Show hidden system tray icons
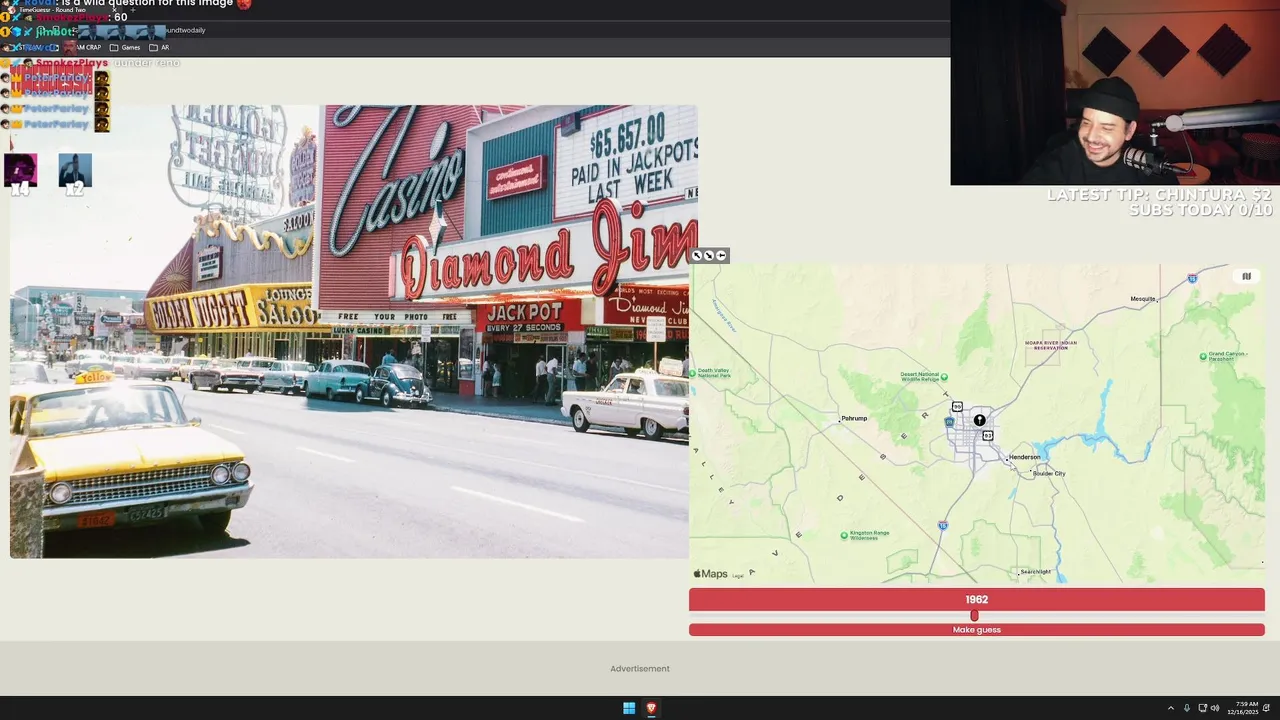 pos(1171,708)
